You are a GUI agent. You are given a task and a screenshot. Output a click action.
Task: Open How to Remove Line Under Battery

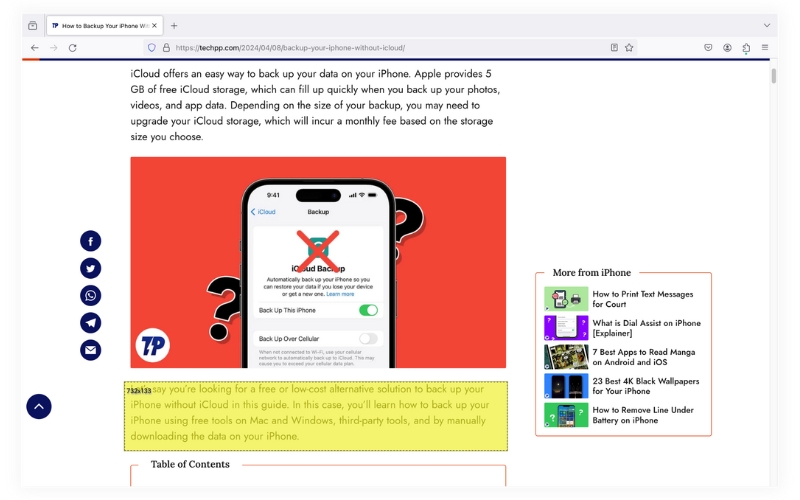643,415
